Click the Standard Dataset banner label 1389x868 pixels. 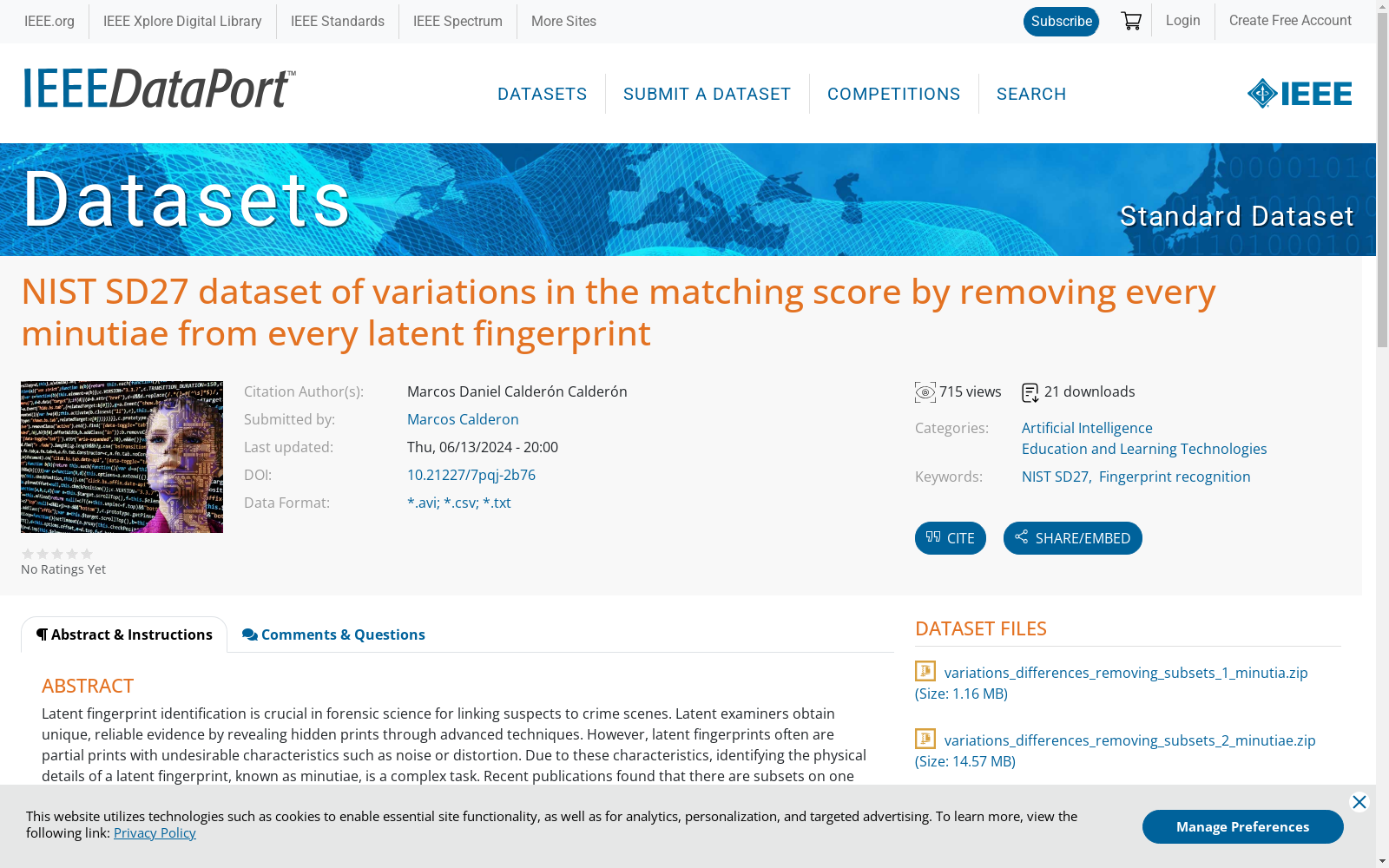tap(1237, 216)
